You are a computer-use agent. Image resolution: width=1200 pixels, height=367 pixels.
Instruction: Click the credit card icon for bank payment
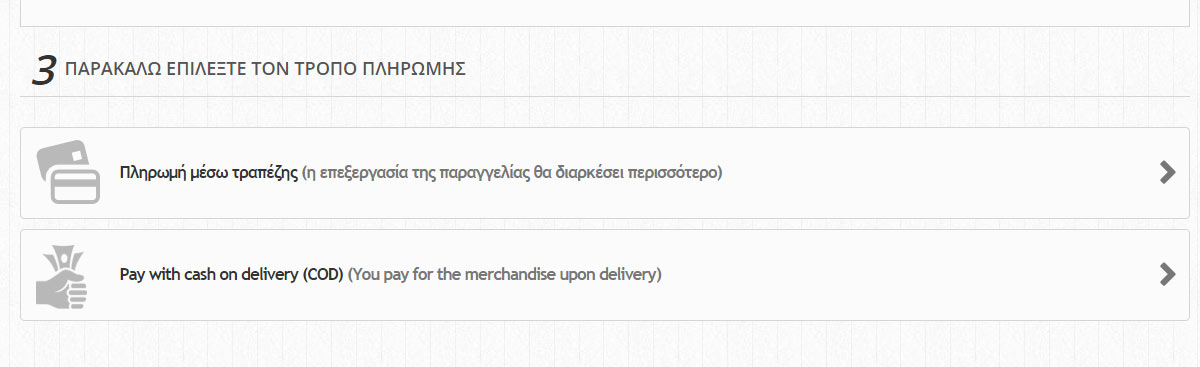coord(67,172)
